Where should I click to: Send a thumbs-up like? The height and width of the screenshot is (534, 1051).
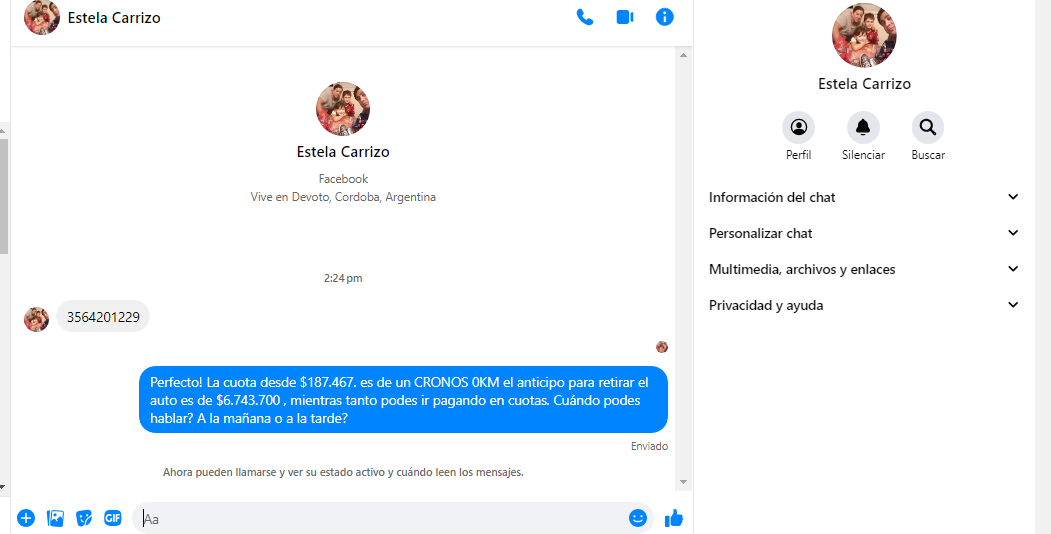pyautogui.click(x=674, y=518)
